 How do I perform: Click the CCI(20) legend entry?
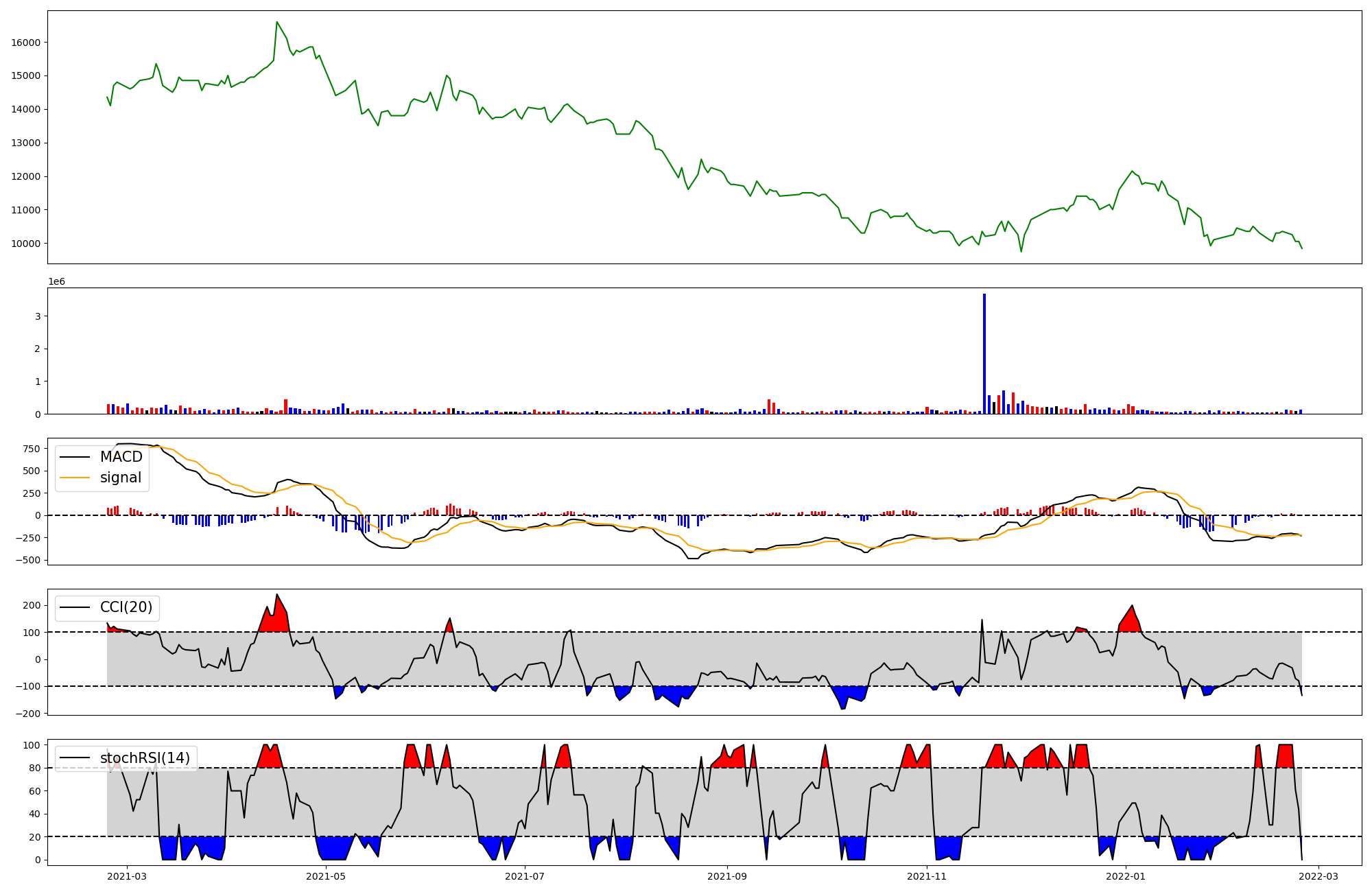pos(128,607)
